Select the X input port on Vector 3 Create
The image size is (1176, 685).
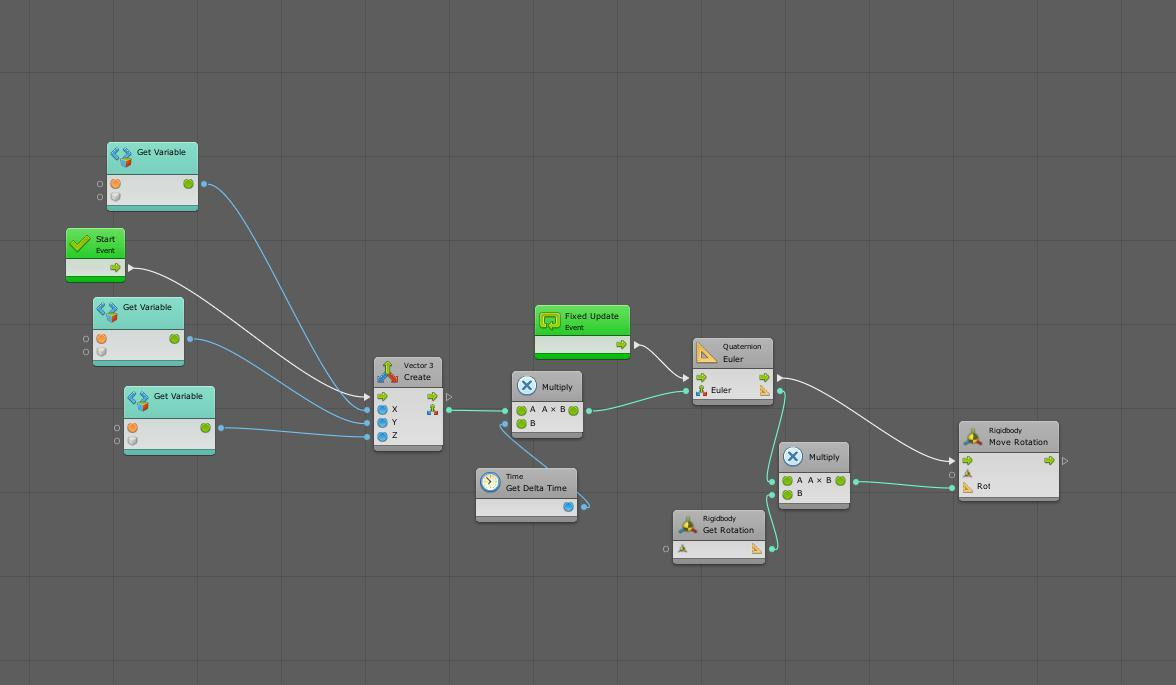pos(382,410)
